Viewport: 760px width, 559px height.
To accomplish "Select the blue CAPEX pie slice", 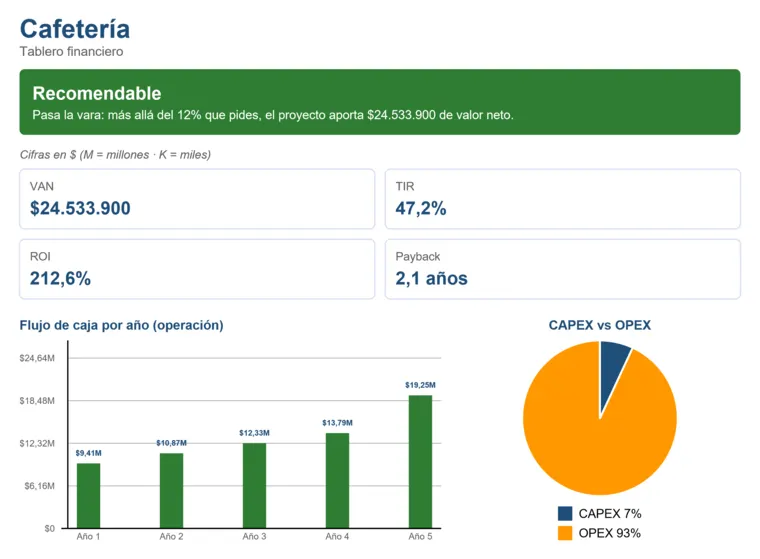I will click(x=611, y=369).
